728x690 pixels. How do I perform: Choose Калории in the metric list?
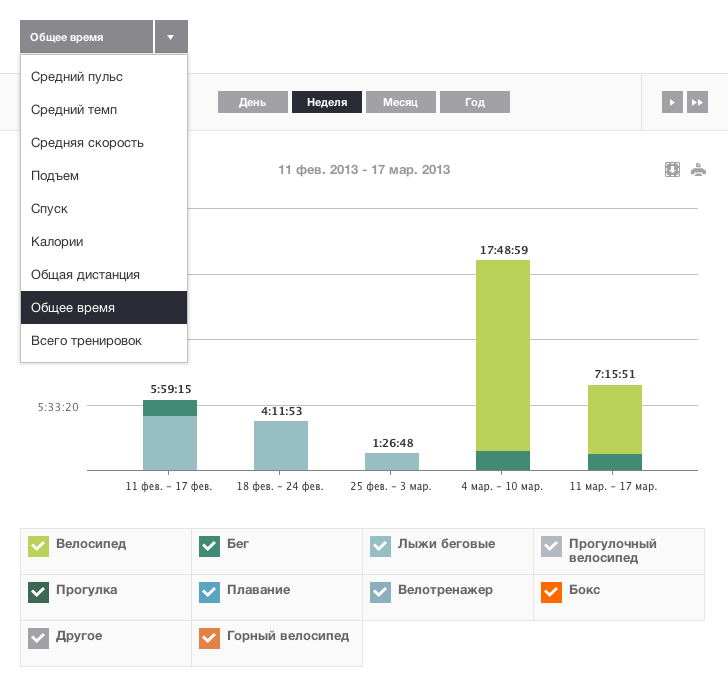57,241
